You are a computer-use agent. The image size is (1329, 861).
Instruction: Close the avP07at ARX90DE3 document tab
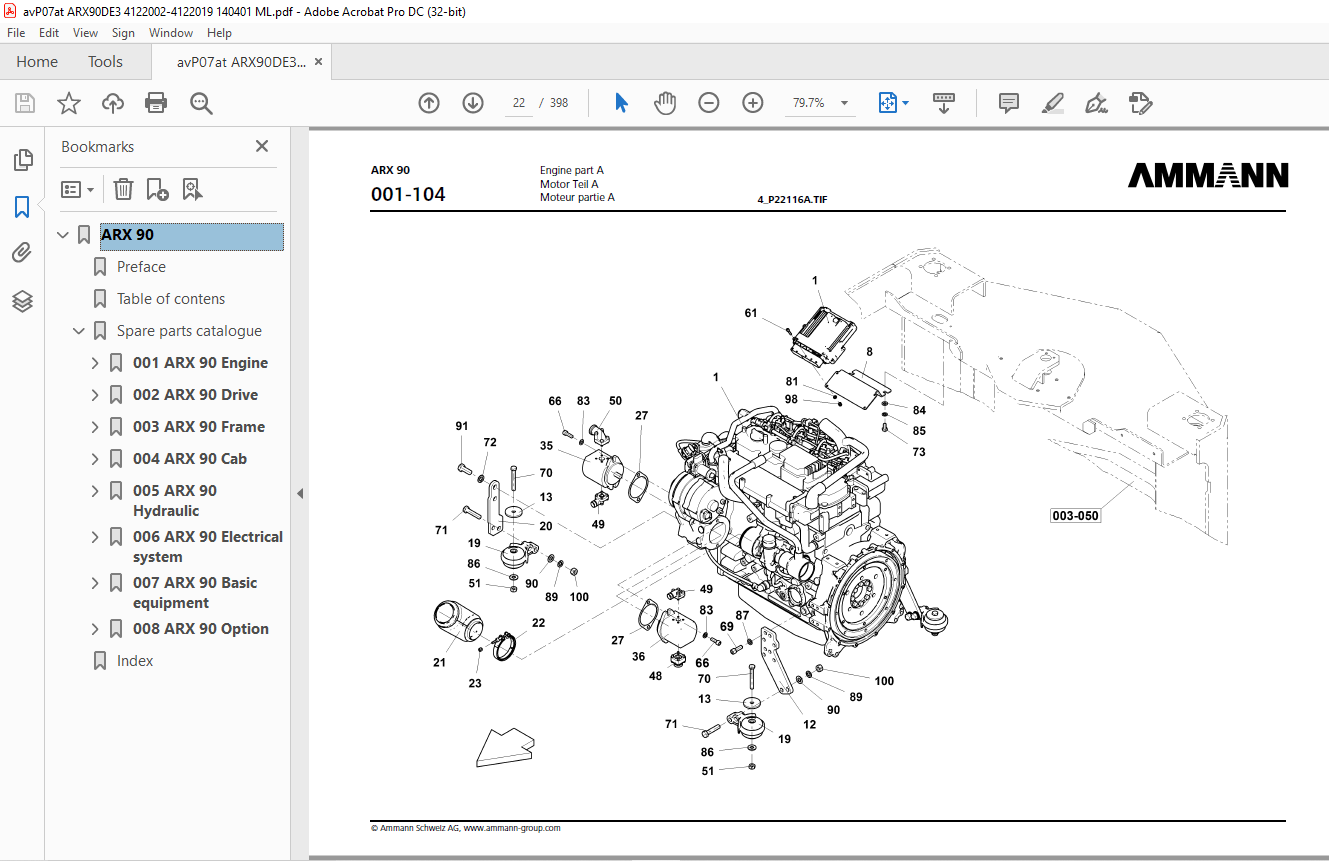click(319, 62)
